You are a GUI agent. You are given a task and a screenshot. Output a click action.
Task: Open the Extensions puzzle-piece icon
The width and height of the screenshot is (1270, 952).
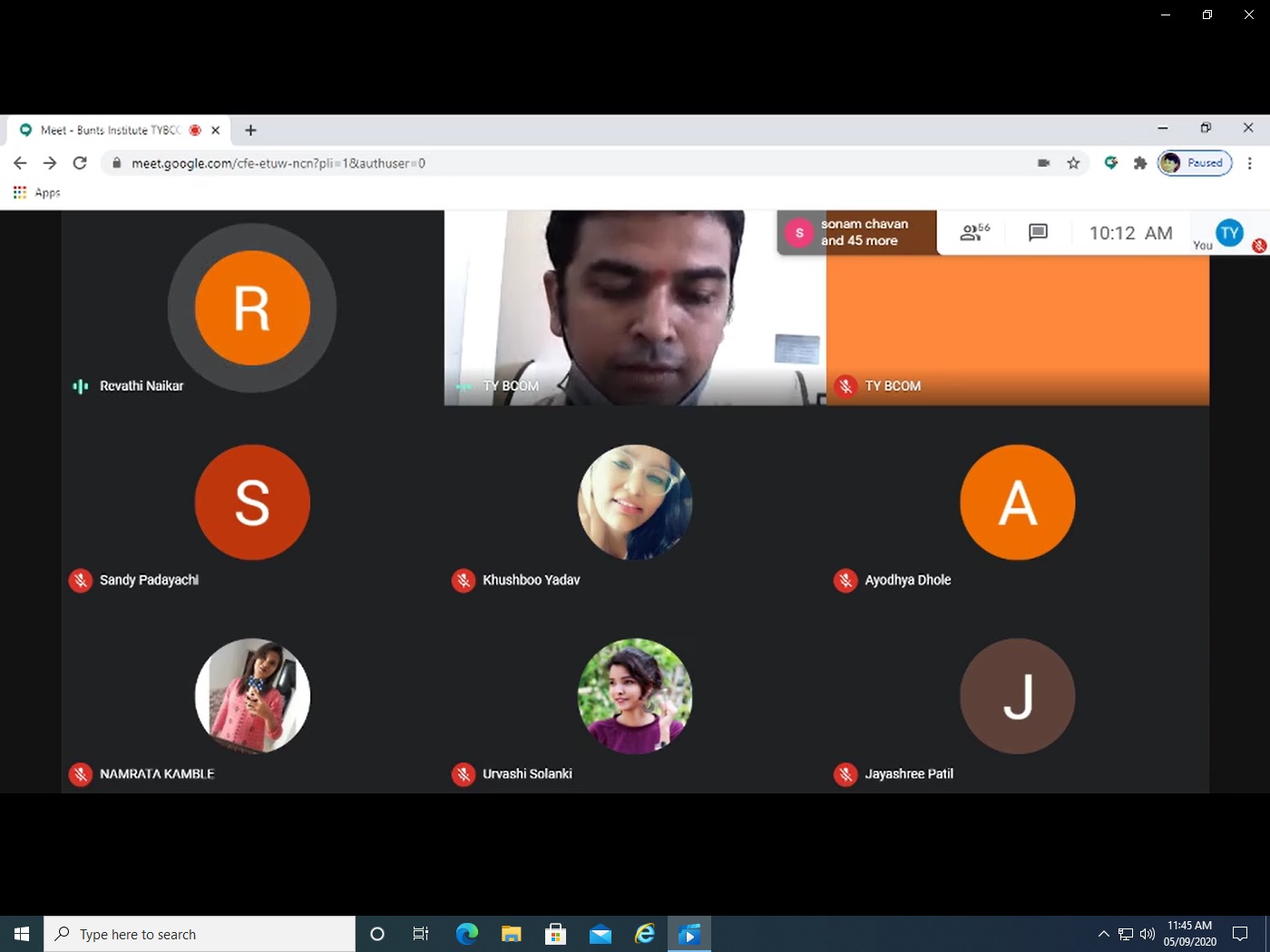(1139, 163)
